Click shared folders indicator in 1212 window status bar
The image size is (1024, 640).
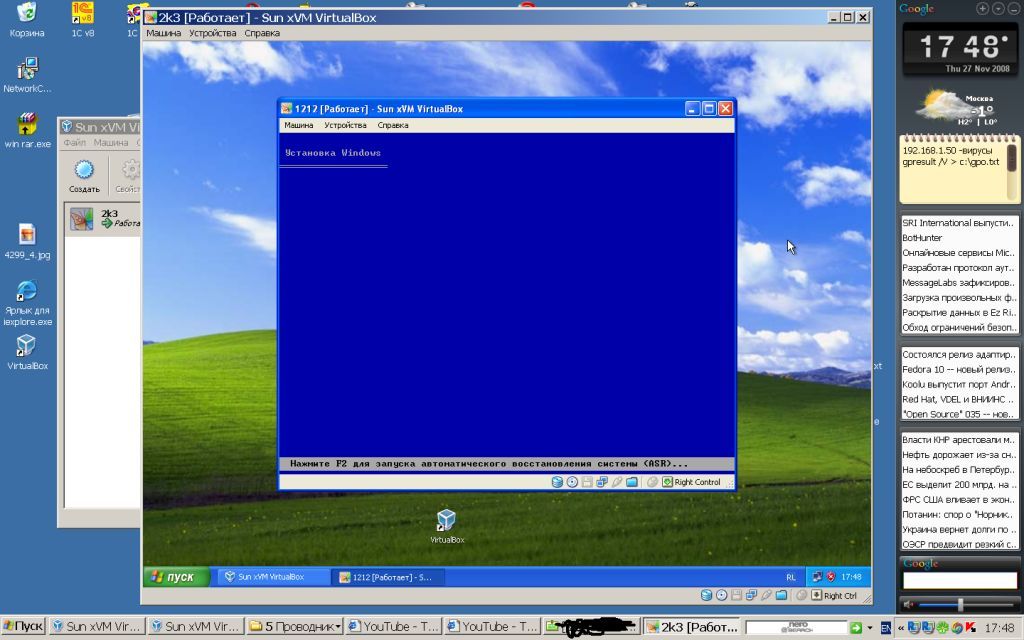pos(632,482)
